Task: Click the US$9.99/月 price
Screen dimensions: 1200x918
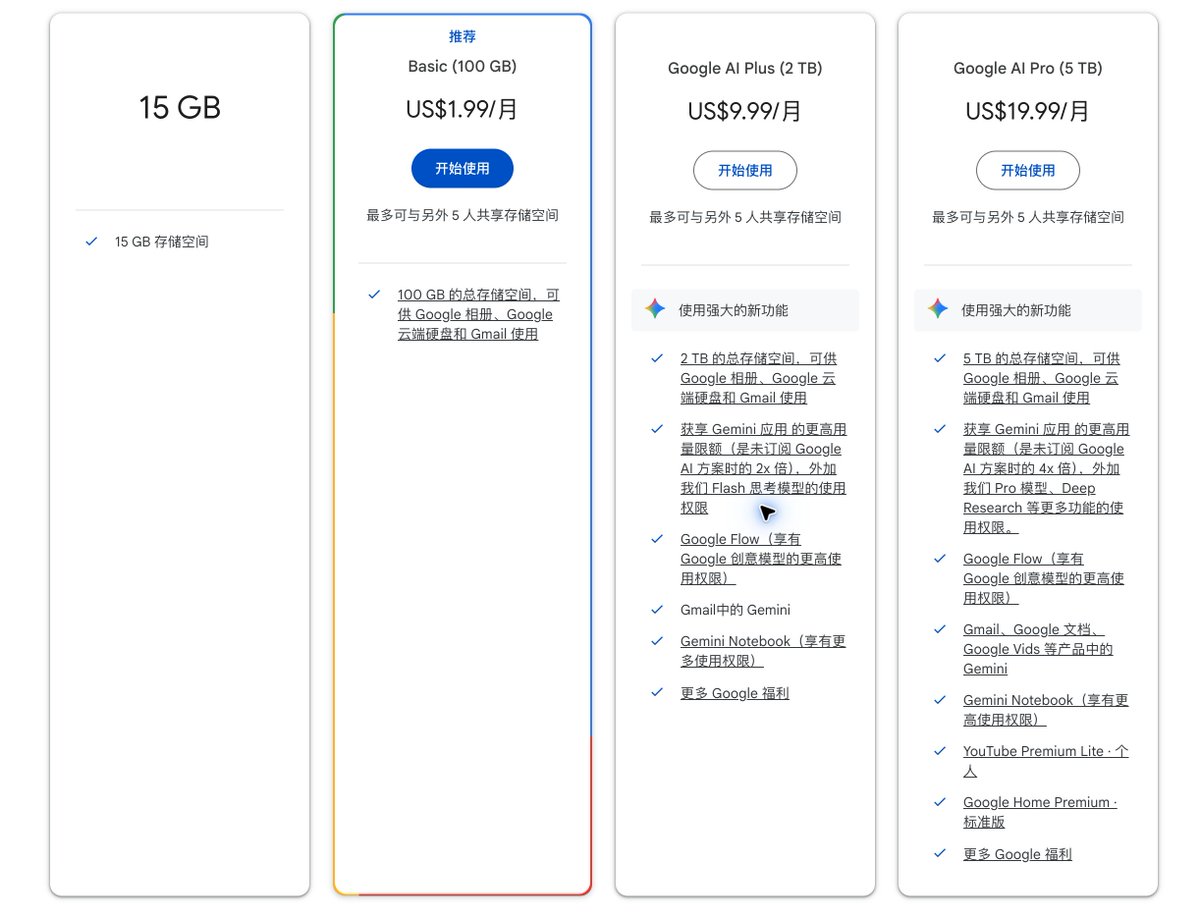Action: [745, 111]
